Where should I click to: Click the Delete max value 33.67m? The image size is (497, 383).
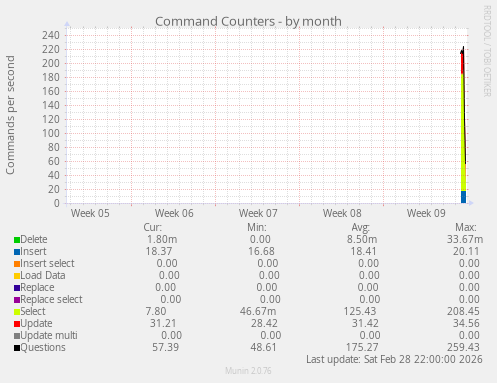(465, 239)
